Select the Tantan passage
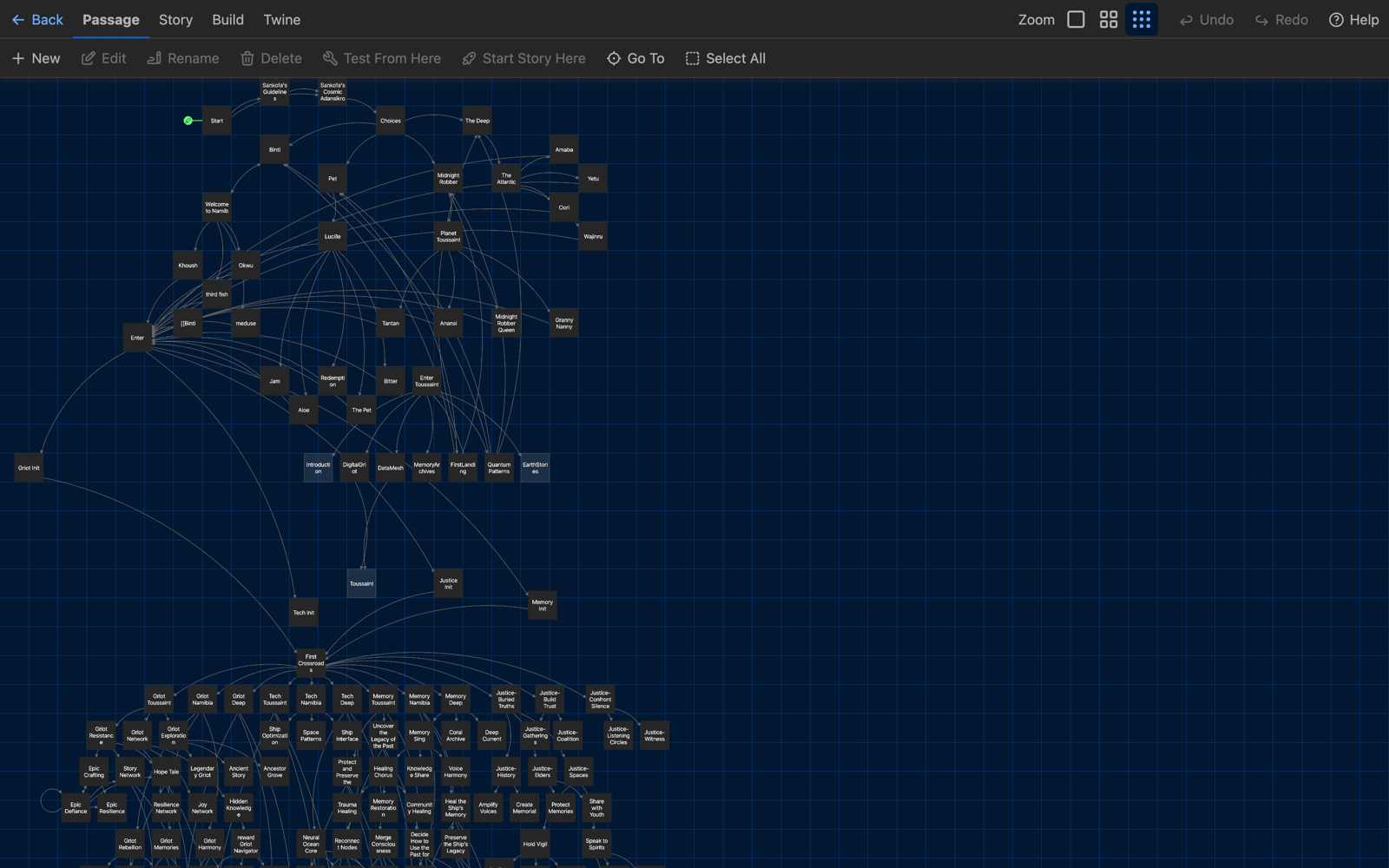 pos(391,323)
